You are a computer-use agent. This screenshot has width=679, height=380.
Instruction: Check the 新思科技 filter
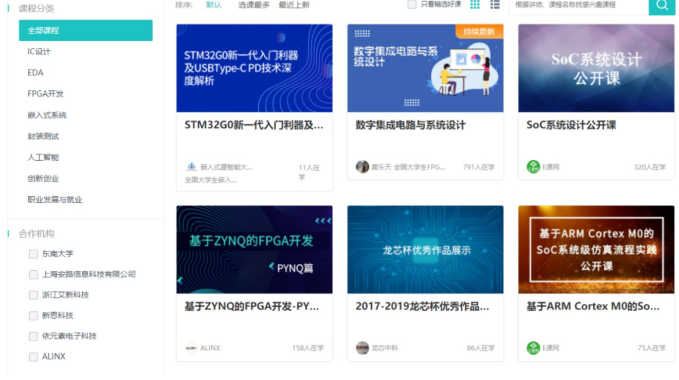[33, 316]
